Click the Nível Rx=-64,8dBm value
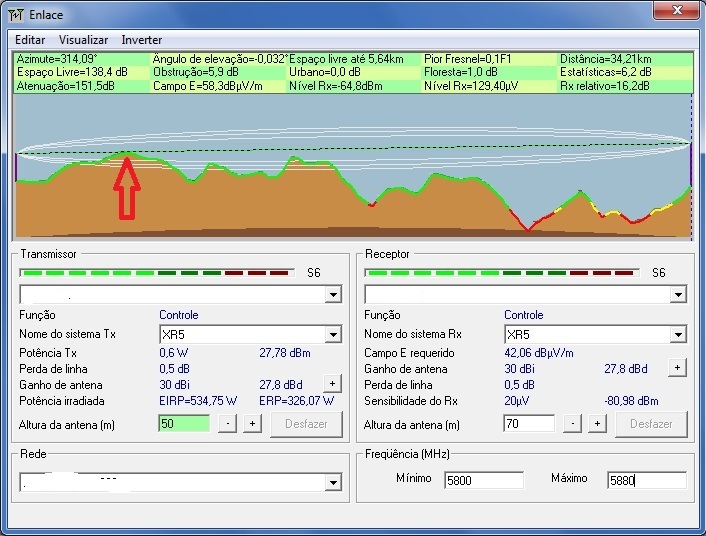 (x=335, y=86)
